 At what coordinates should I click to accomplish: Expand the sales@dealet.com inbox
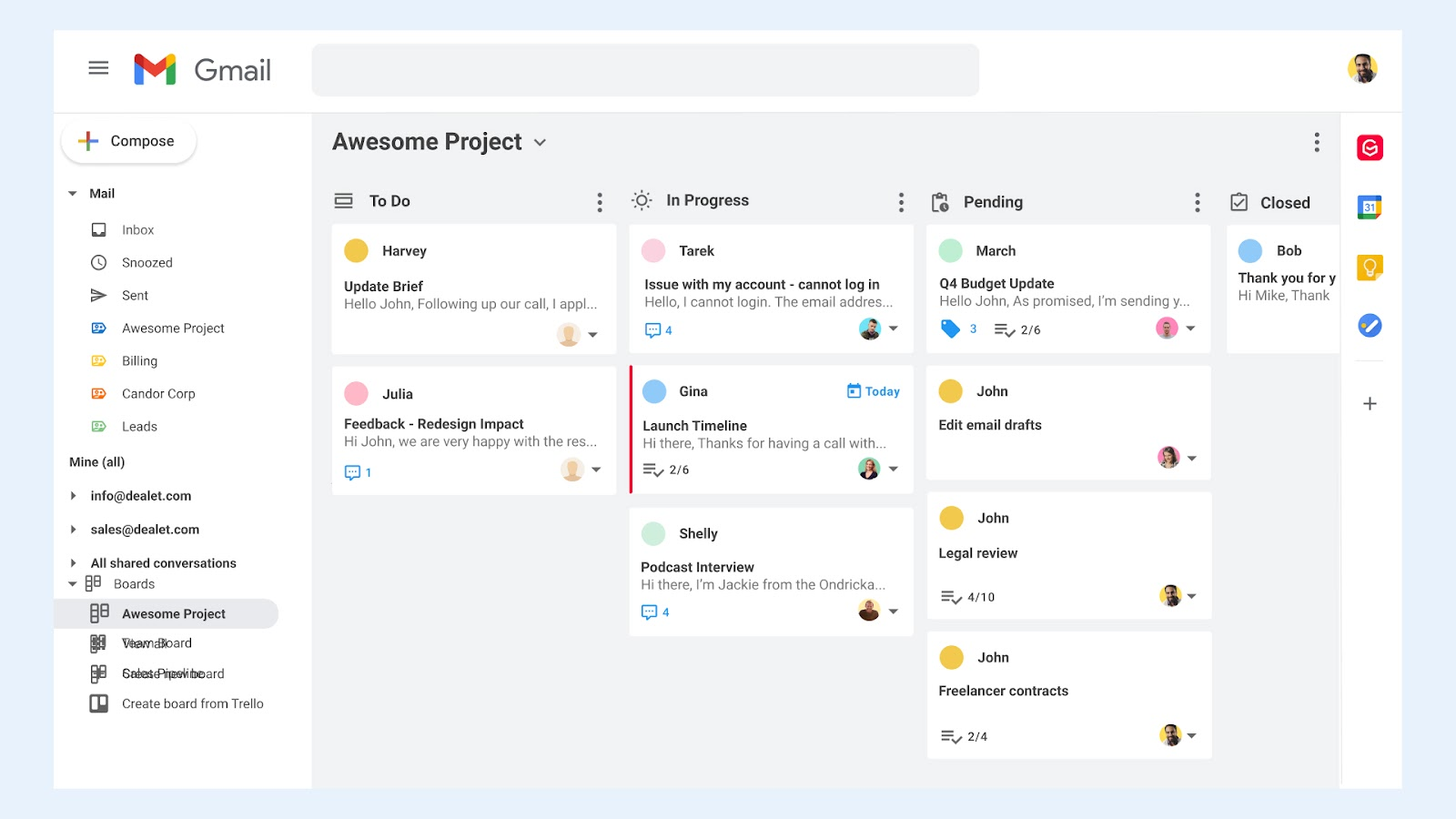tap(74, 530)
